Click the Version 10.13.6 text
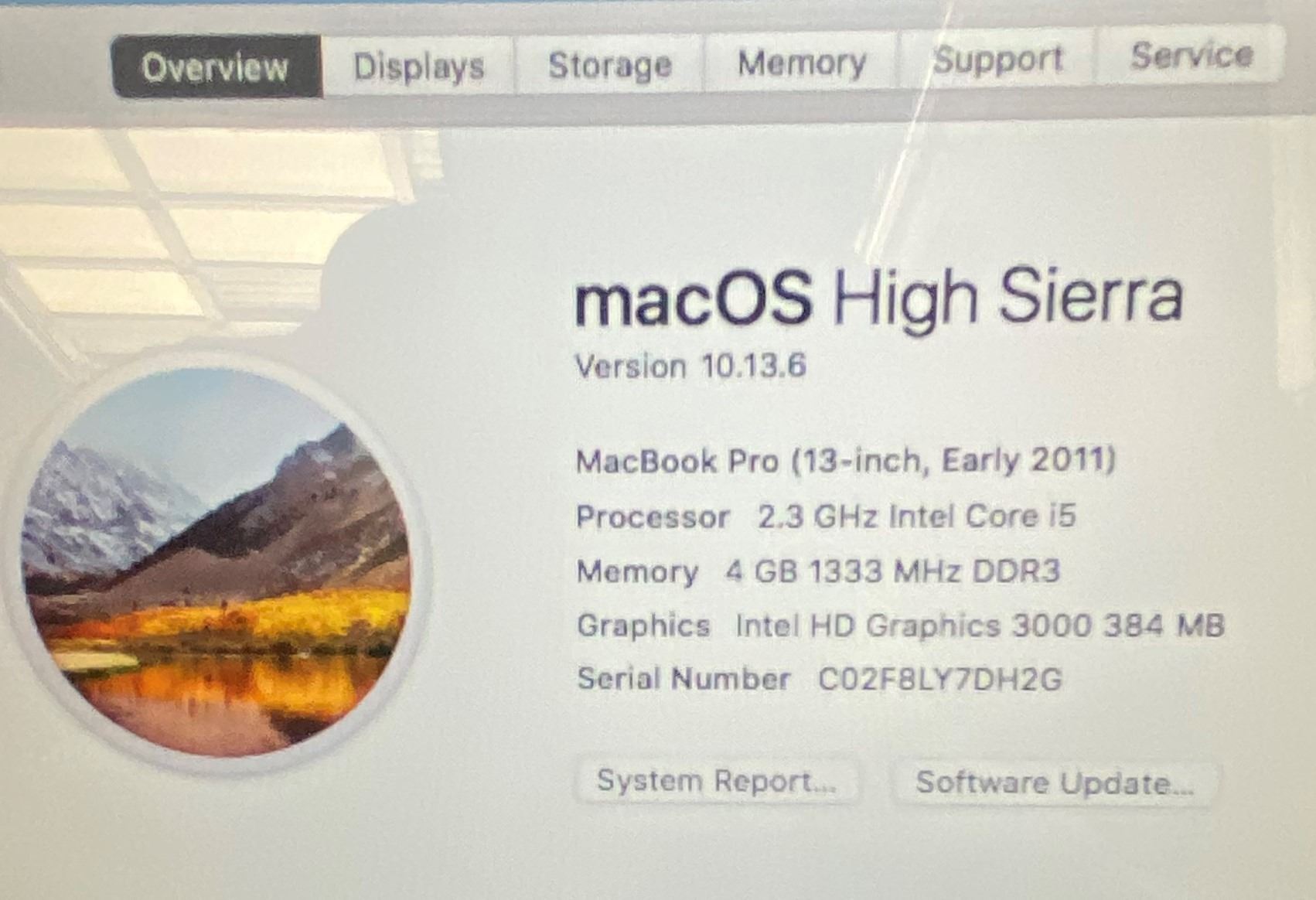The image size is (1316, 900). (690, 365)
